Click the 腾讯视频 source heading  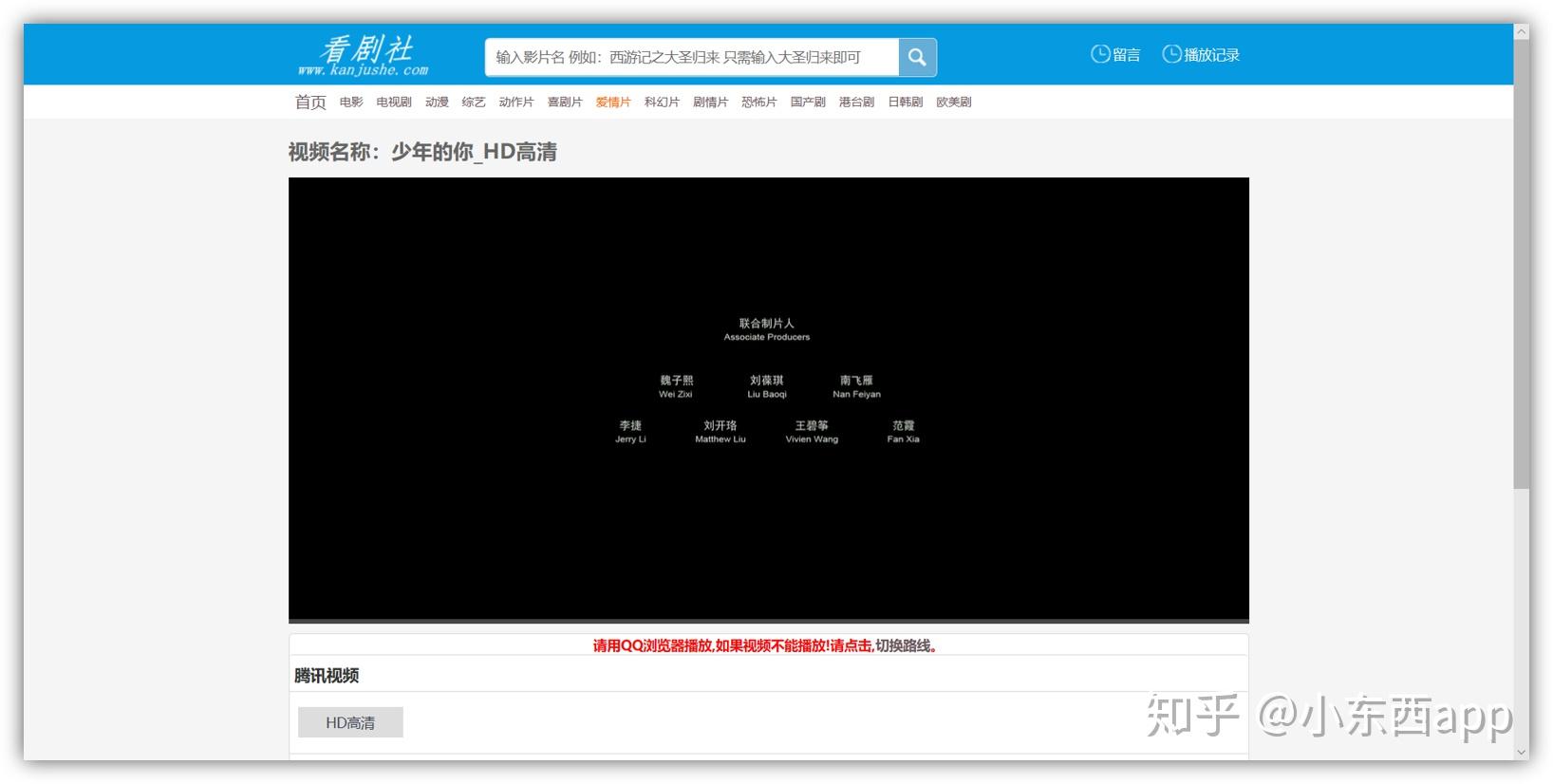tap(327, 676)
